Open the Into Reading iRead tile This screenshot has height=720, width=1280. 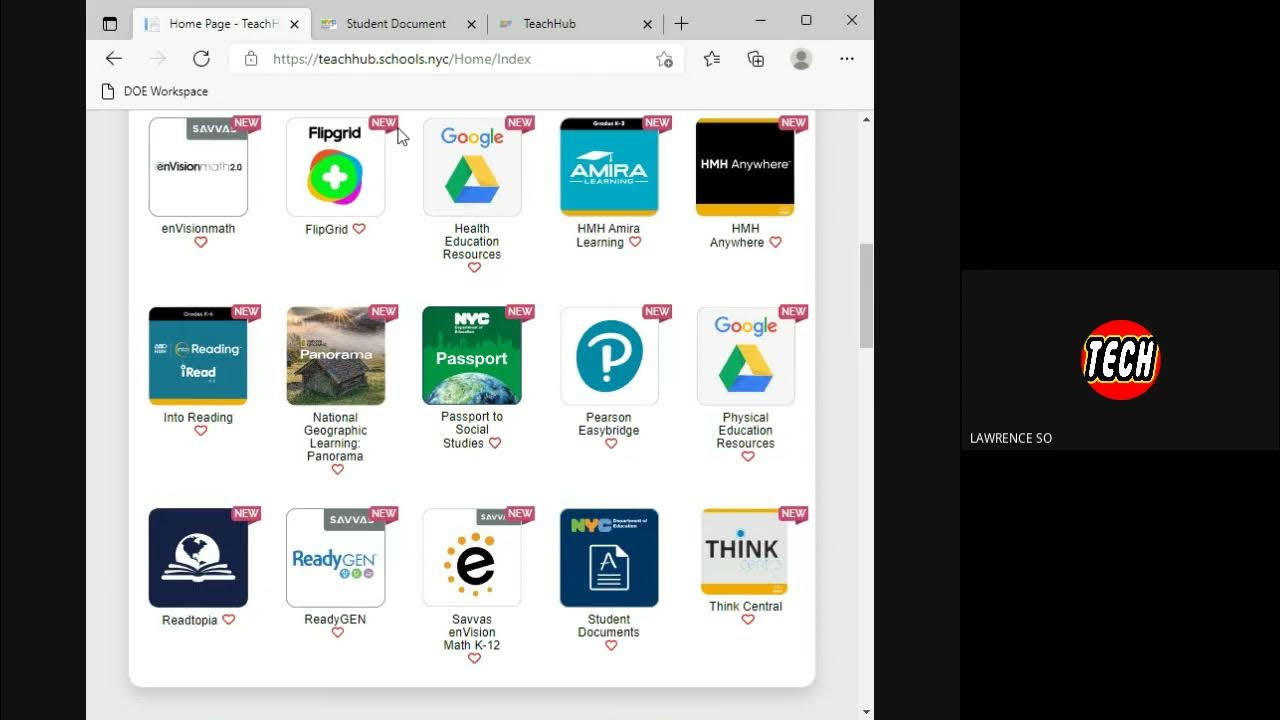[198, 356]
